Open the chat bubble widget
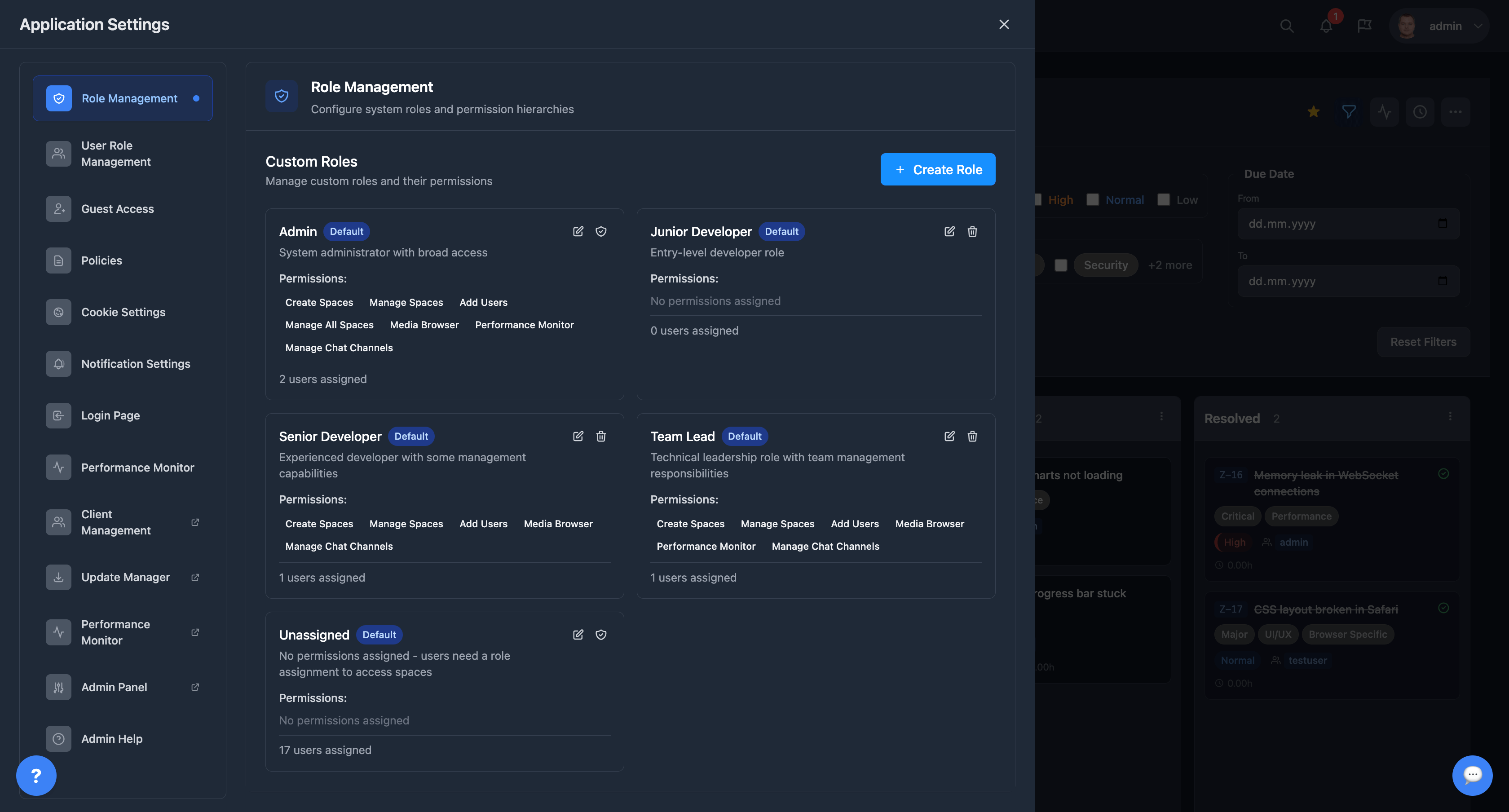 (x=1472, y=775)
